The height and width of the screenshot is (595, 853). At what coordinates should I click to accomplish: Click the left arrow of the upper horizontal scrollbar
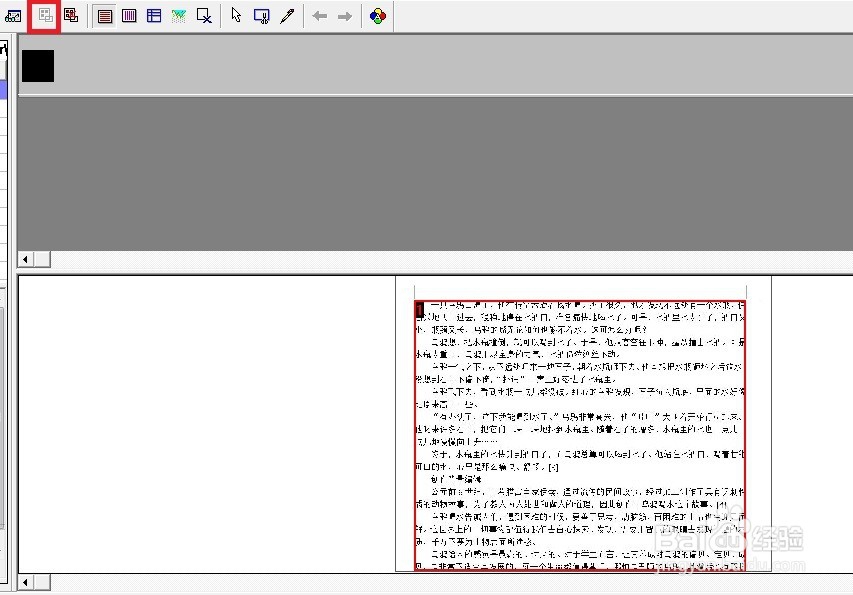tap(23, 259)
